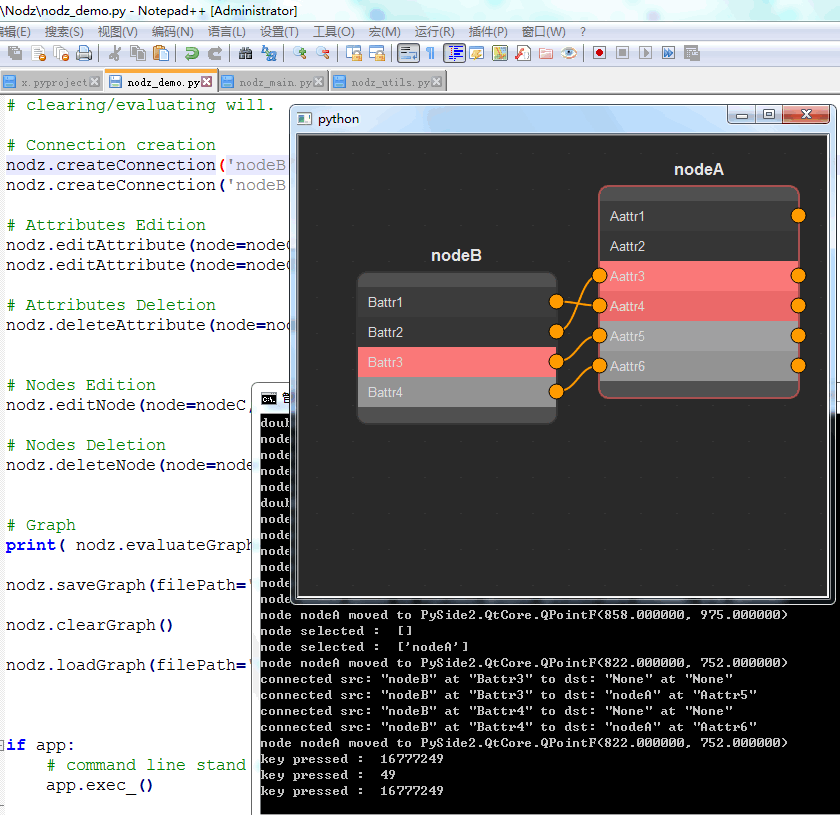Run macro multiple times via double-arrow icon
The image size is (840, 815).
click(x=668, y=53)
